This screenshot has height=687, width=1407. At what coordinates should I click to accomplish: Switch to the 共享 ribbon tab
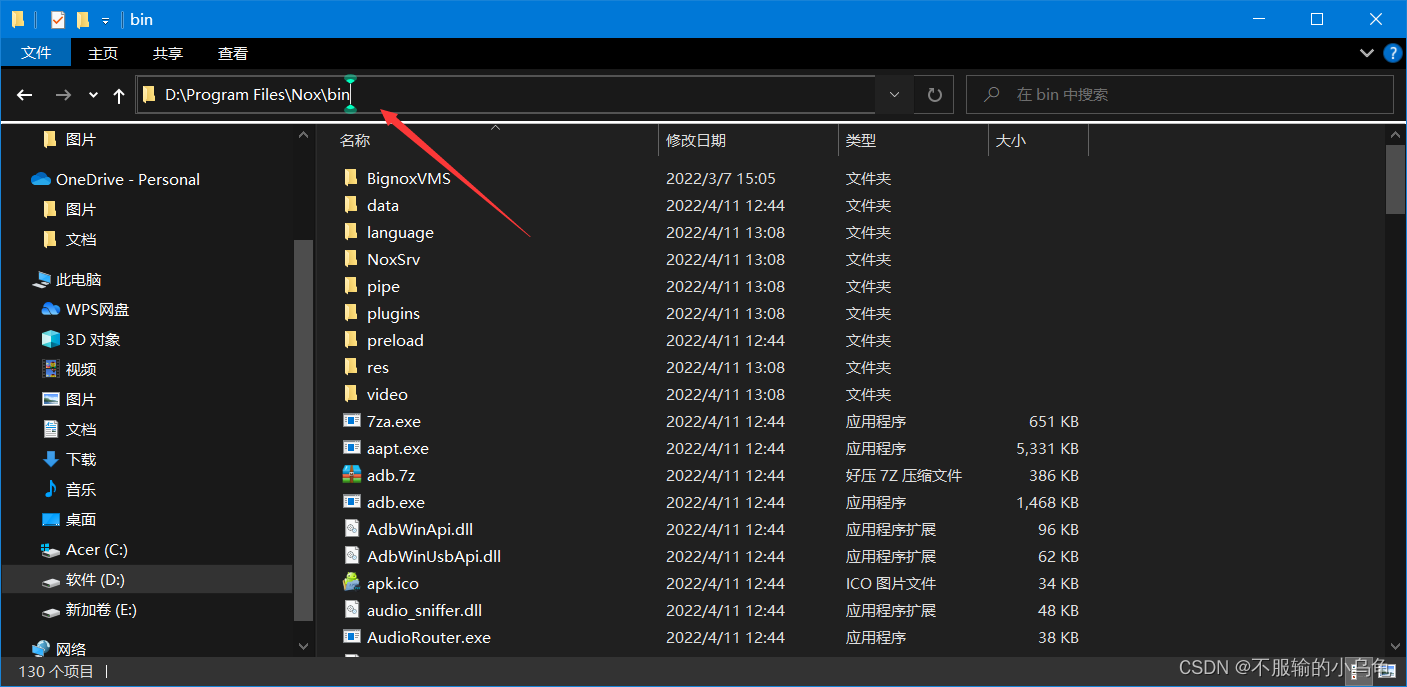168,54
